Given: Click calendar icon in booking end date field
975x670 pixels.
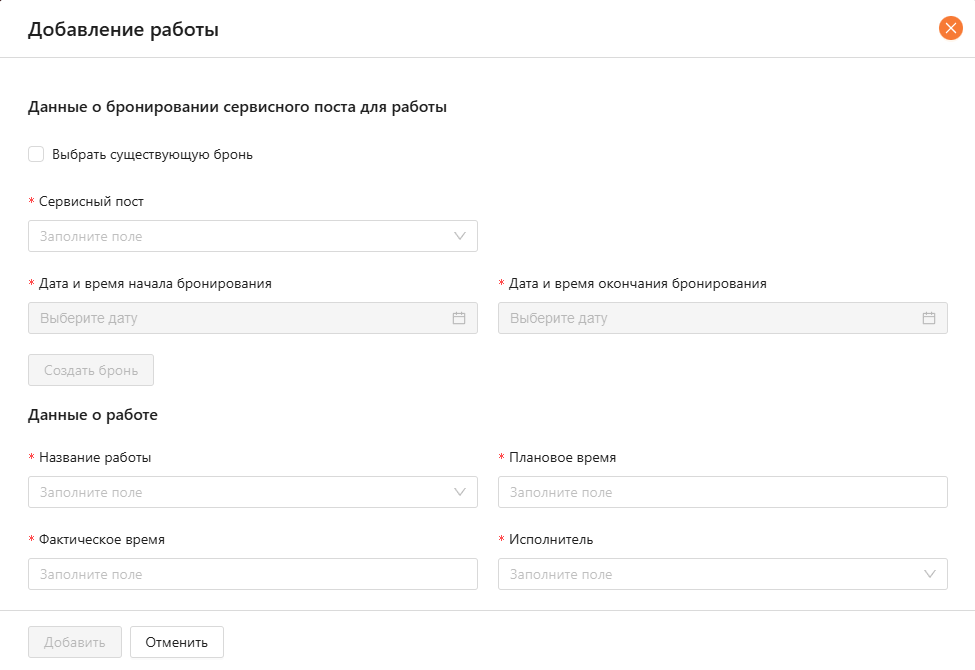Looking at the screenshot, I should point(928,318).
